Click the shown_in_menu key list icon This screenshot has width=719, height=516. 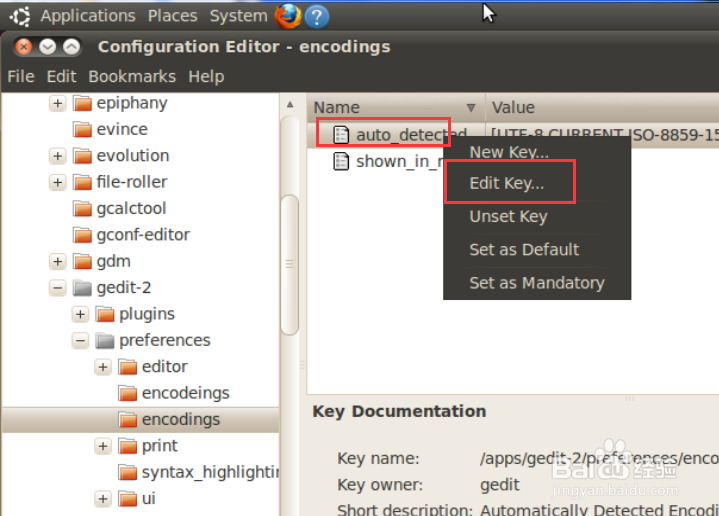point(341,161)
